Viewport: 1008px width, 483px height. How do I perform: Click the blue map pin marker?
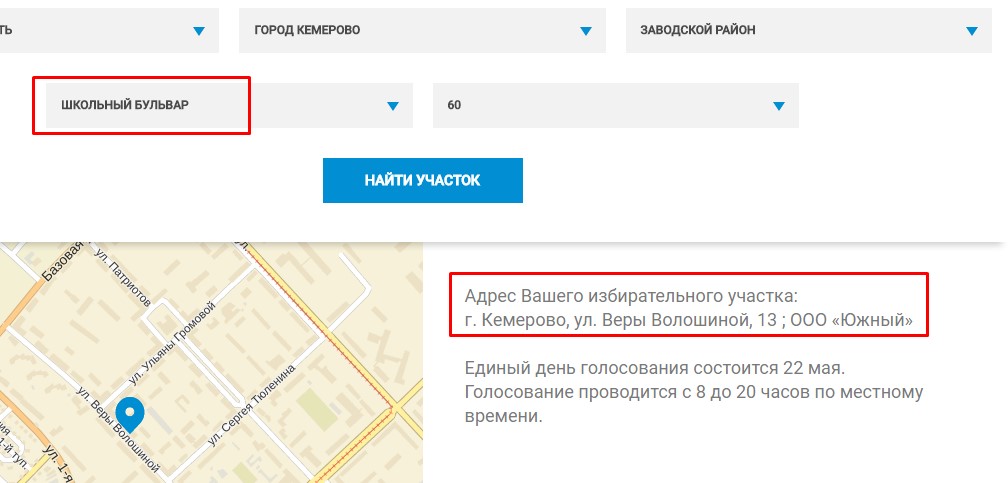coord(130,414)
